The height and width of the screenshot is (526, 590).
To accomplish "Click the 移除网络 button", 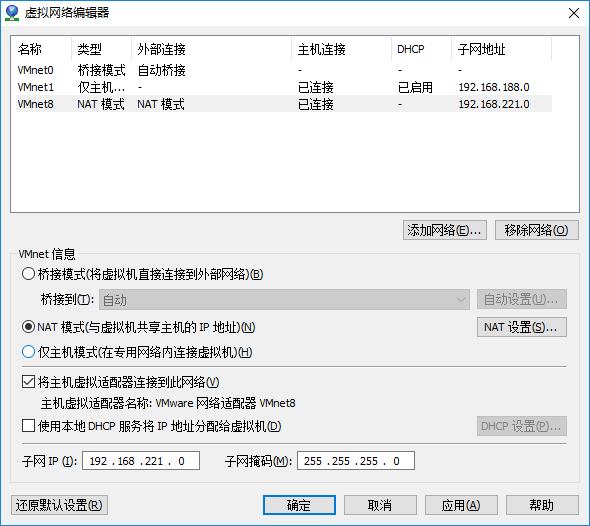I will 536,230.
